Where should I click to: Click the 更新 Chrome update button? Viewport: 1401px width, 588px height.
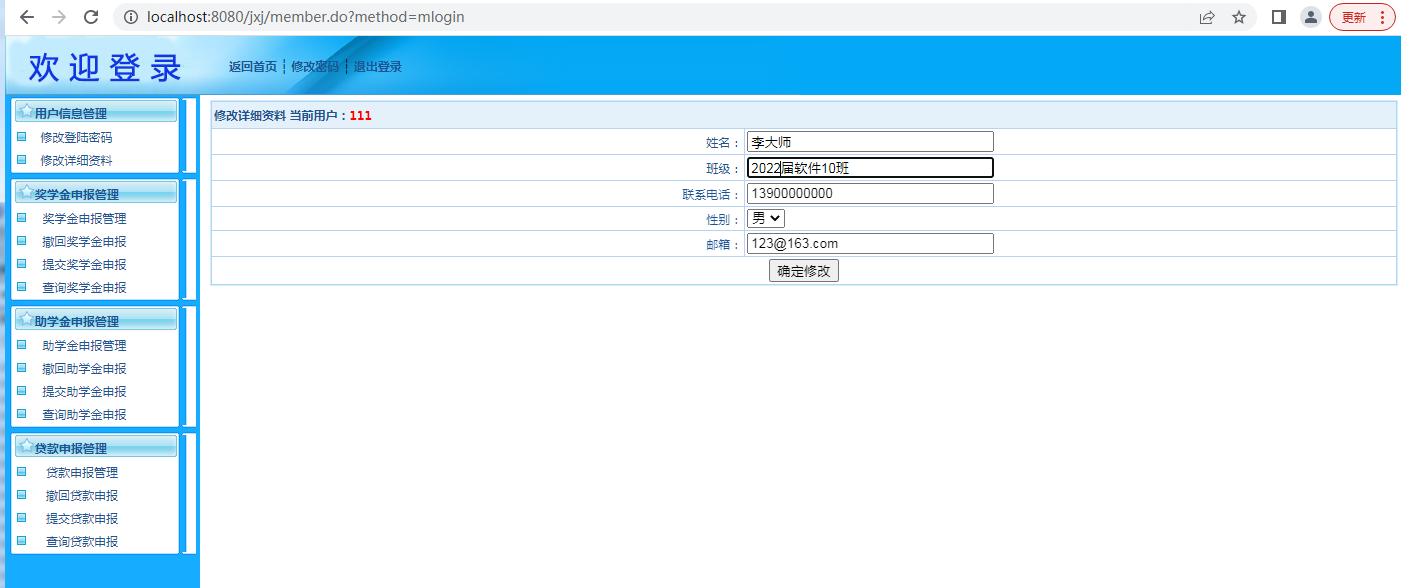[x=1361, y=17]
